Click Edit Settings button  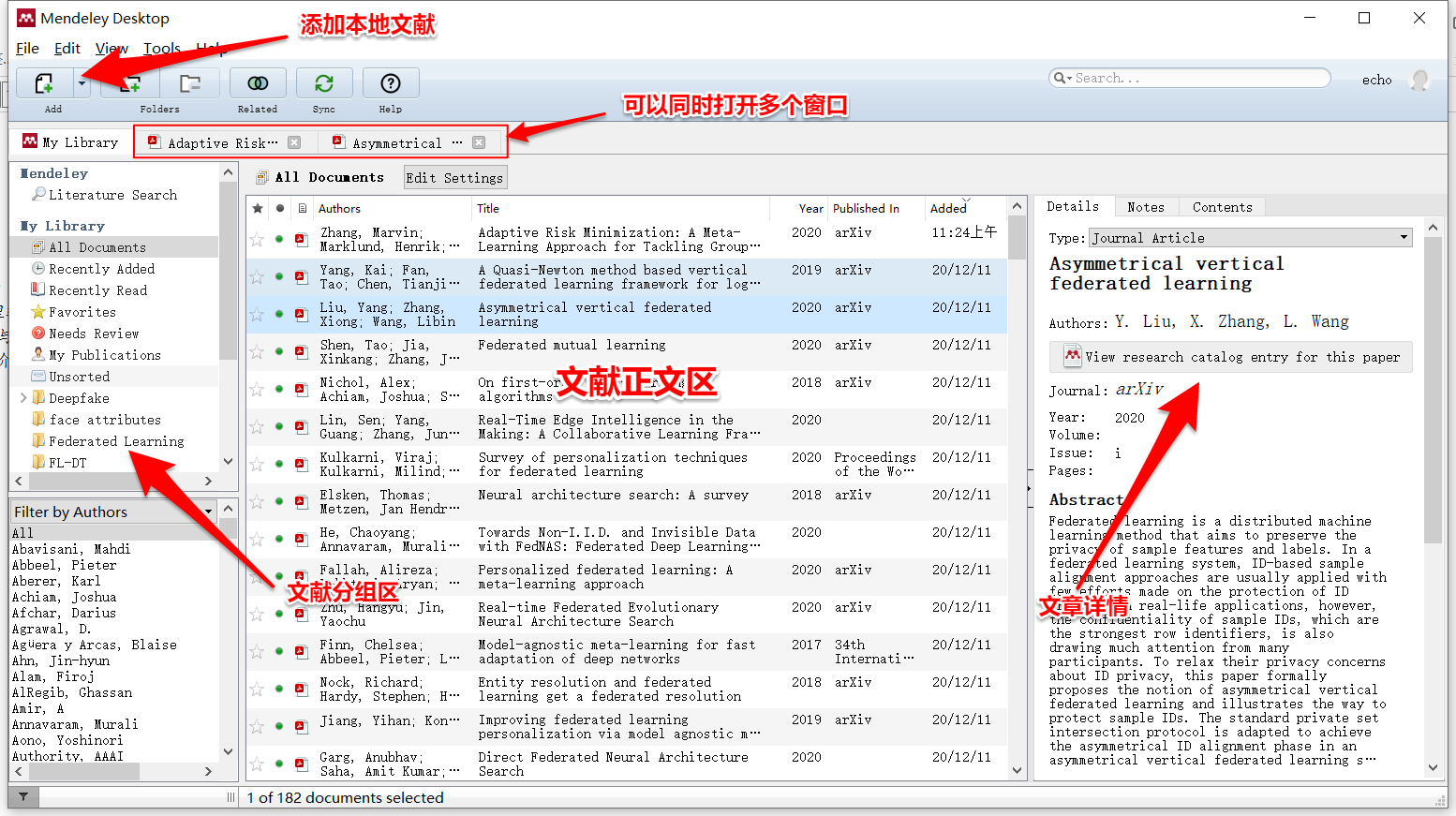pyautogui.click(x=454, y=177)
